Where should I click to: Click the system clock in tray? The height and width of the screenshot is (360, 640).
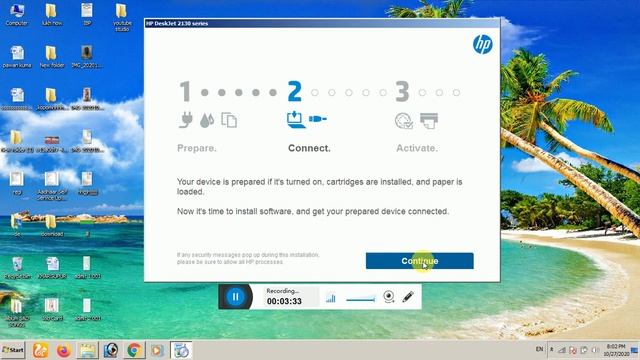click(616, 350)
